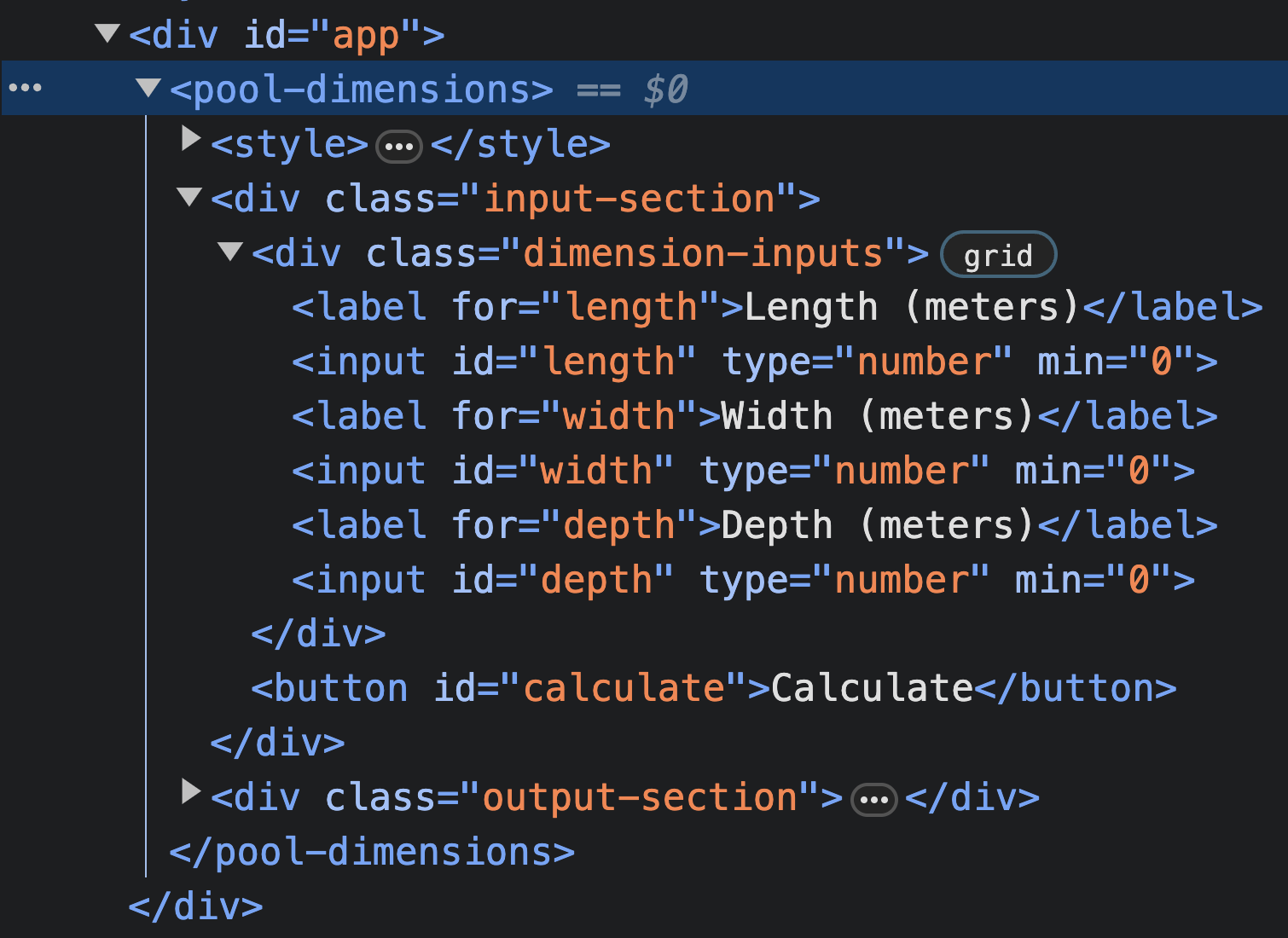This screenshot has height=938, width=1288.
Task: Click the $0 console reference marker
Action: point(665,90)
